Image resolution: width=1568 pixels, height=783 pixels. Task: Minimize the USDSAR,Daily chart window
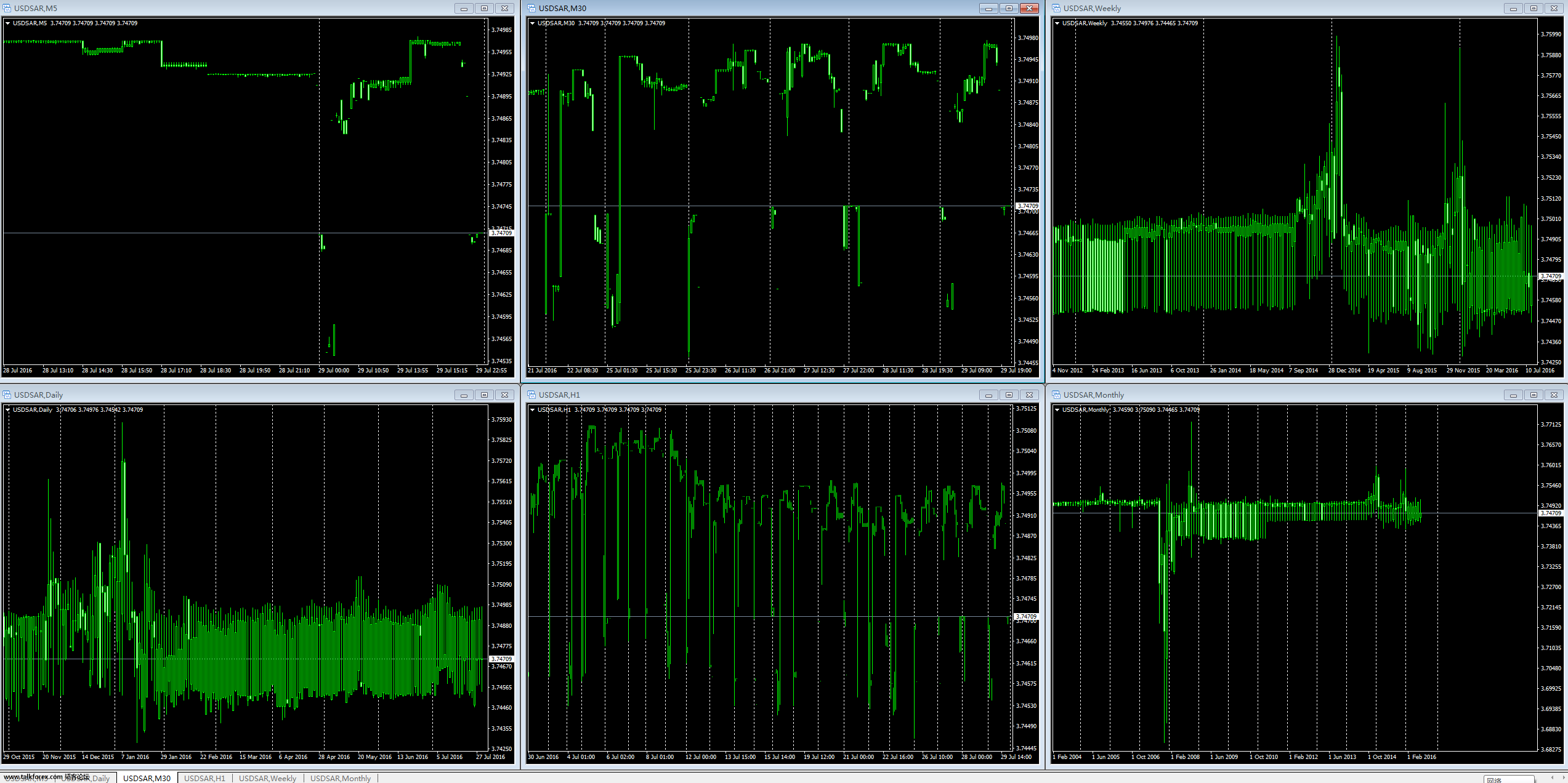tap(464, 395)
